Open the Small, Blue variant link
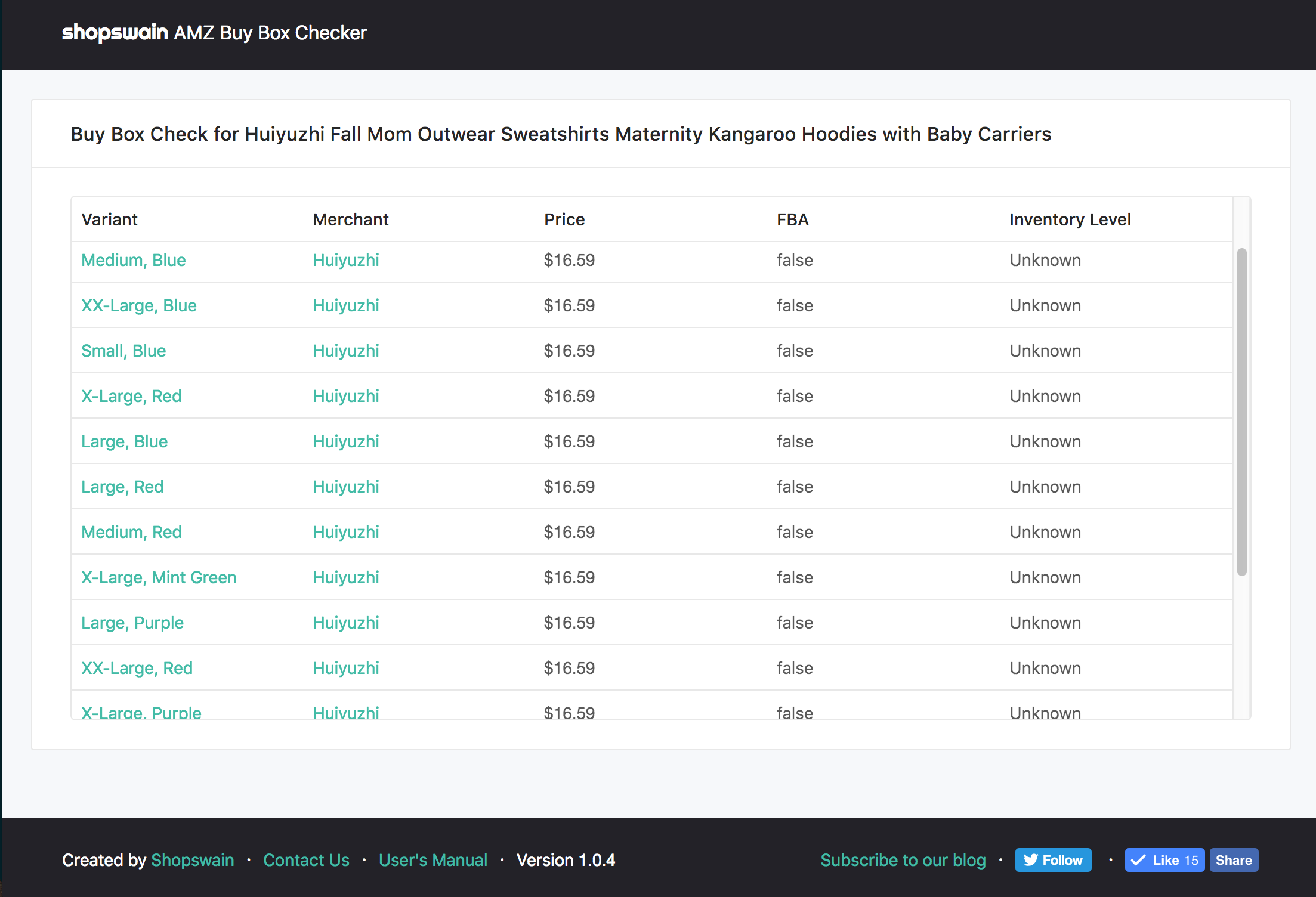1316x897 pixels. (x=123, y=351)
